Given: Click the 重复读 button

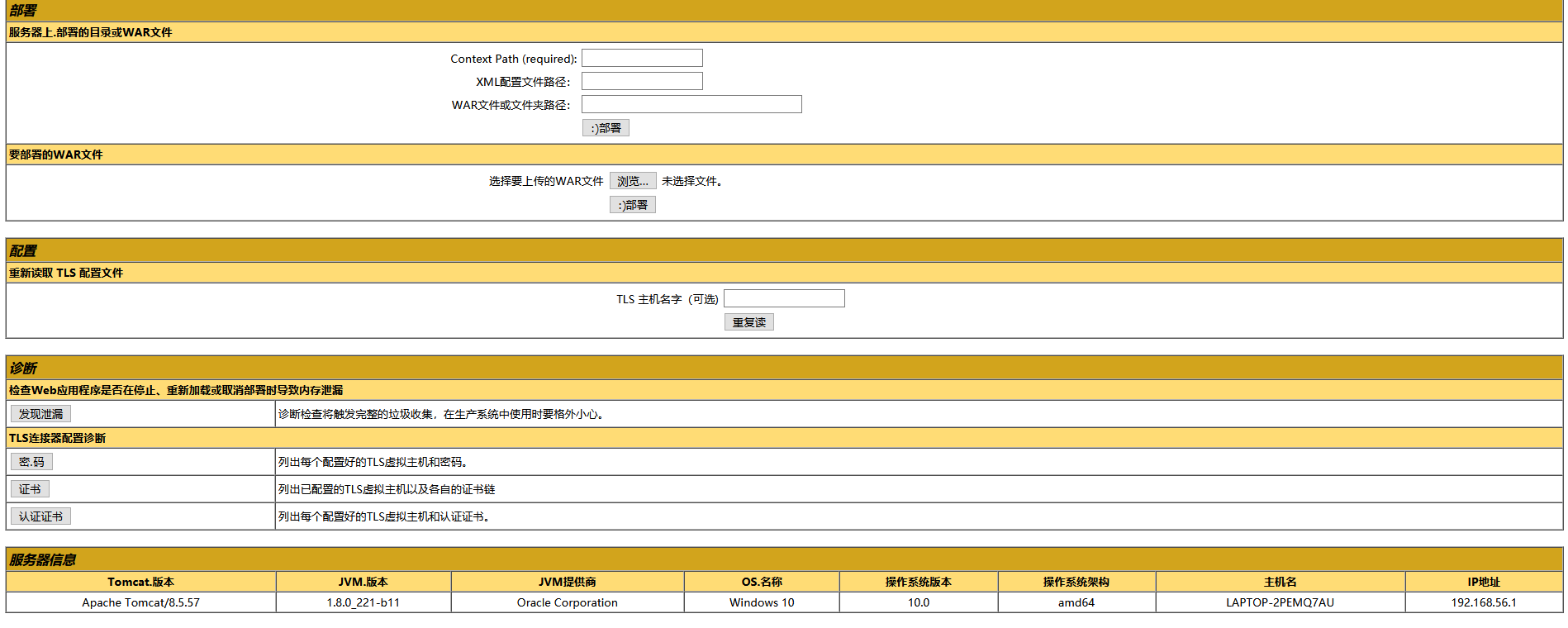Looking at the screenshot, I should [x=749, y=322].
